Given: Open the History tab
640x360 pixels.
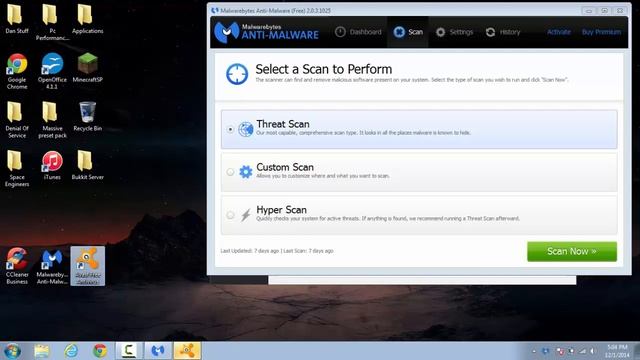Looking at the screenshot, I should 503,32.
